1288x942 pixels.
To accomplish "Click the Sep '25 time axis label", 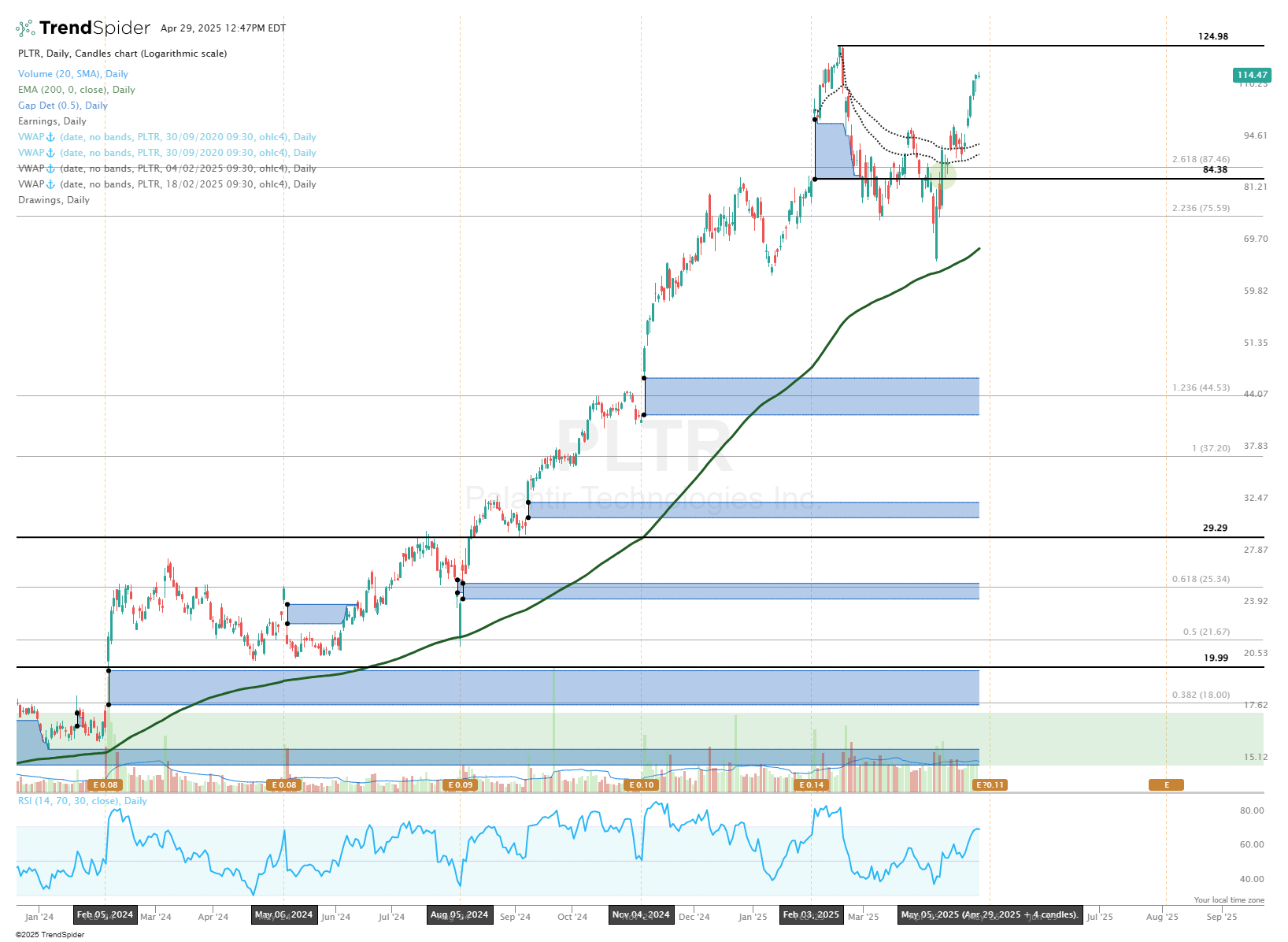I will pos(1222,917).
